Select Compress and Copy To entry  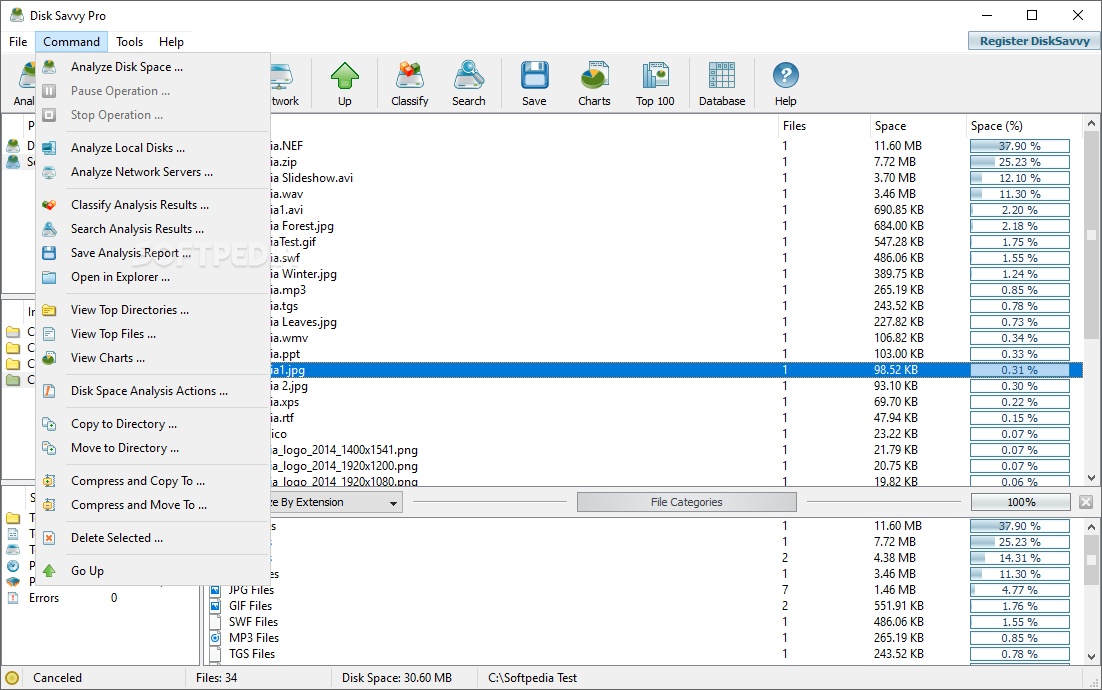click(153, 481)
